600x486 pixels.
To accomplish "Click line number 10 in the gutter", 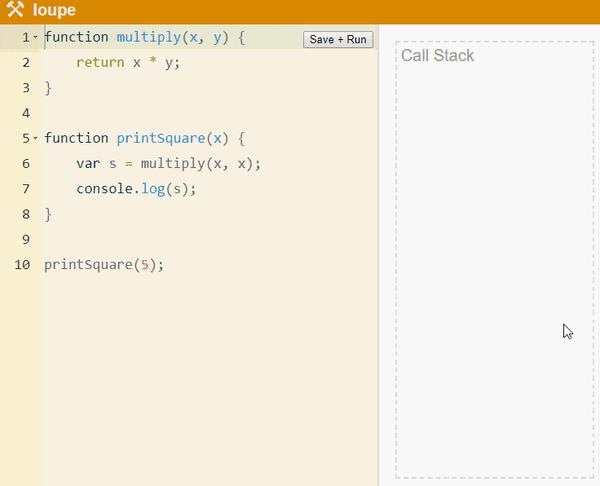I will pos(22,264).
